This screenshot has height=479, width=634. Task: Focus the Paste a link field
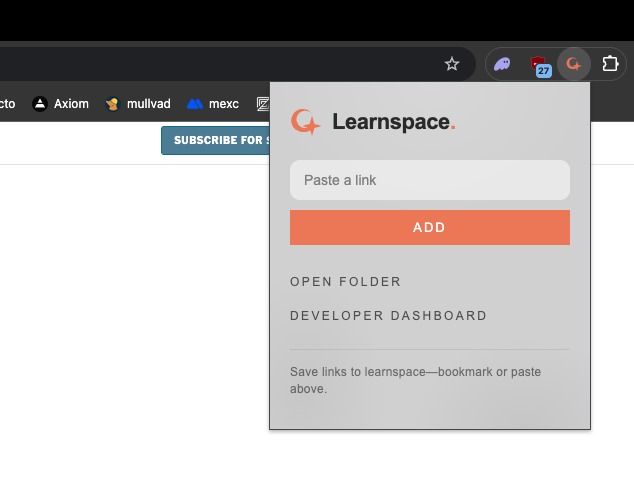click(430, 180)
